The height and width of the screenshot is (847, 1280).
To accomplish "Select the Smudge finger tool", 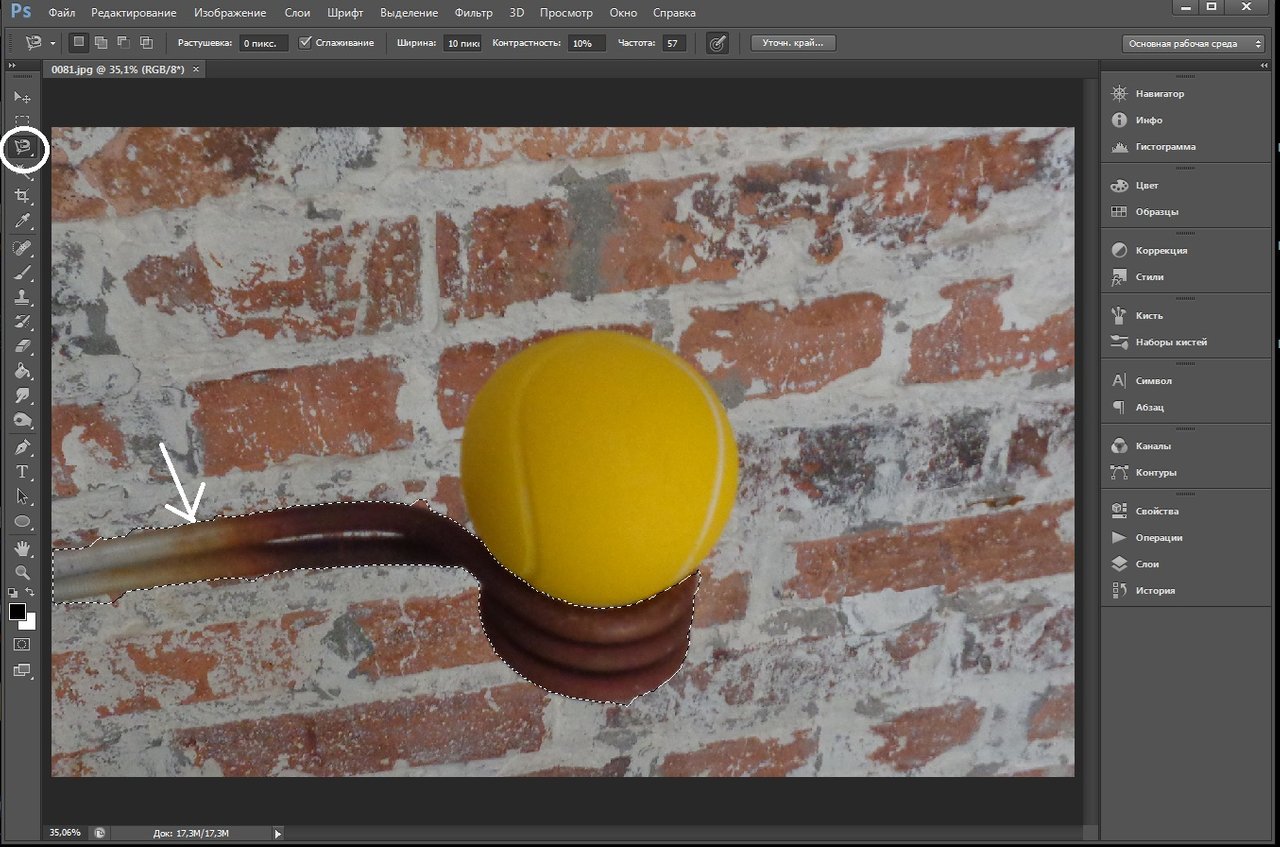I will [x=22, y=396].
